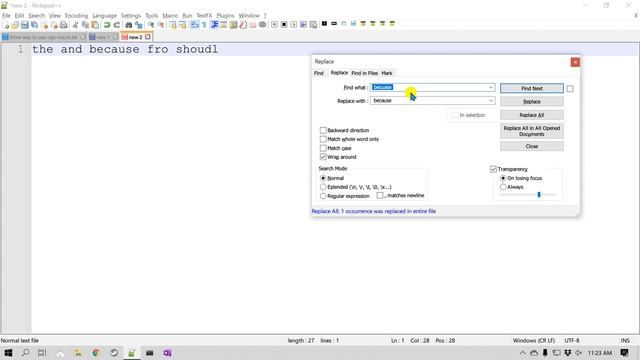
Task: Select Regular expression search mode
Action: point(323,196)
